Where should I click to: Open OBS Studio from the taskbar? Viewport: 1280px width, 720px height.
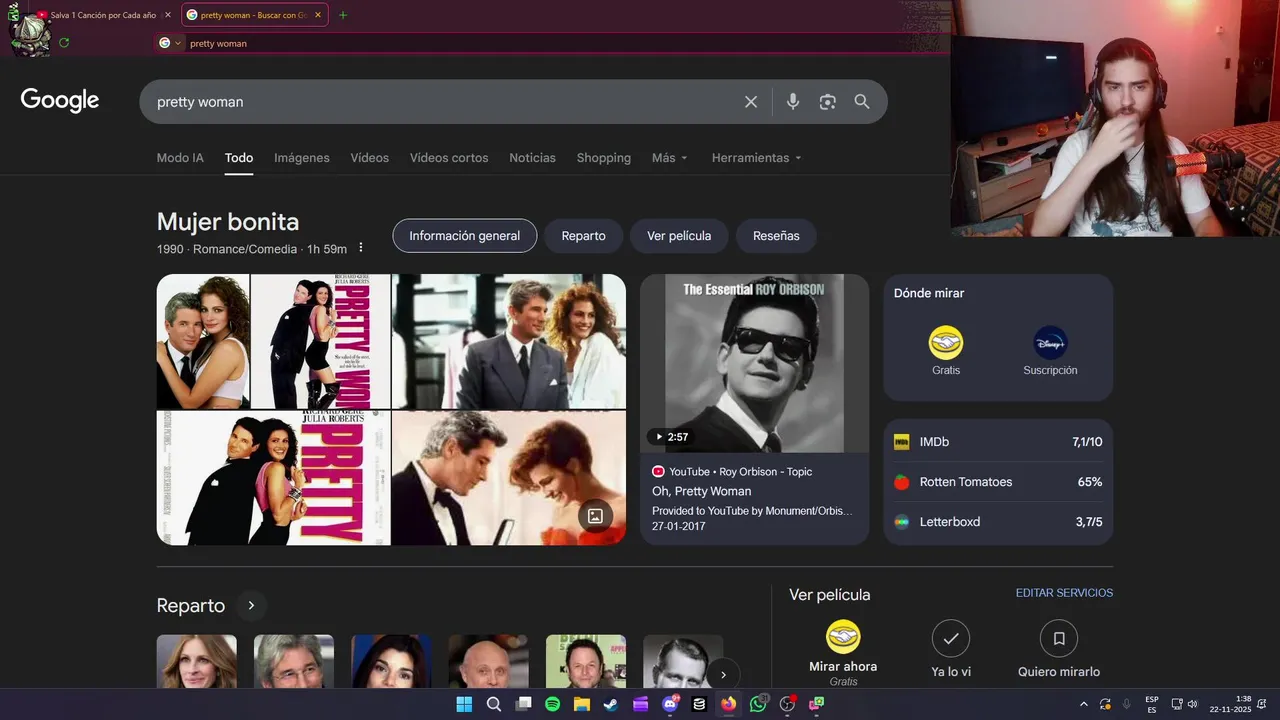click(x=787, y=704)
